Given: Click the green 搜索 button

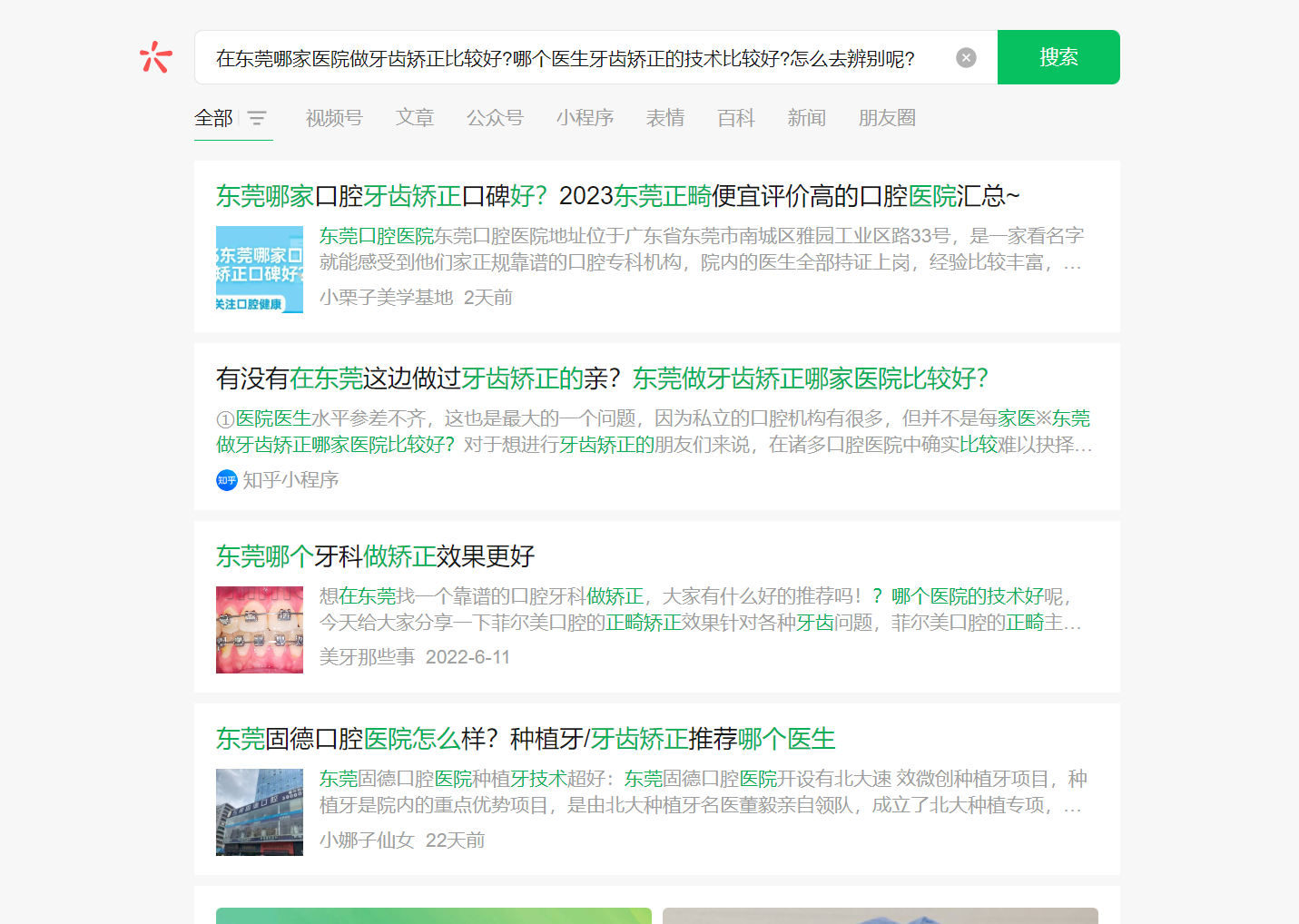Looking at the screenshot, I should tap(1058, 57).
